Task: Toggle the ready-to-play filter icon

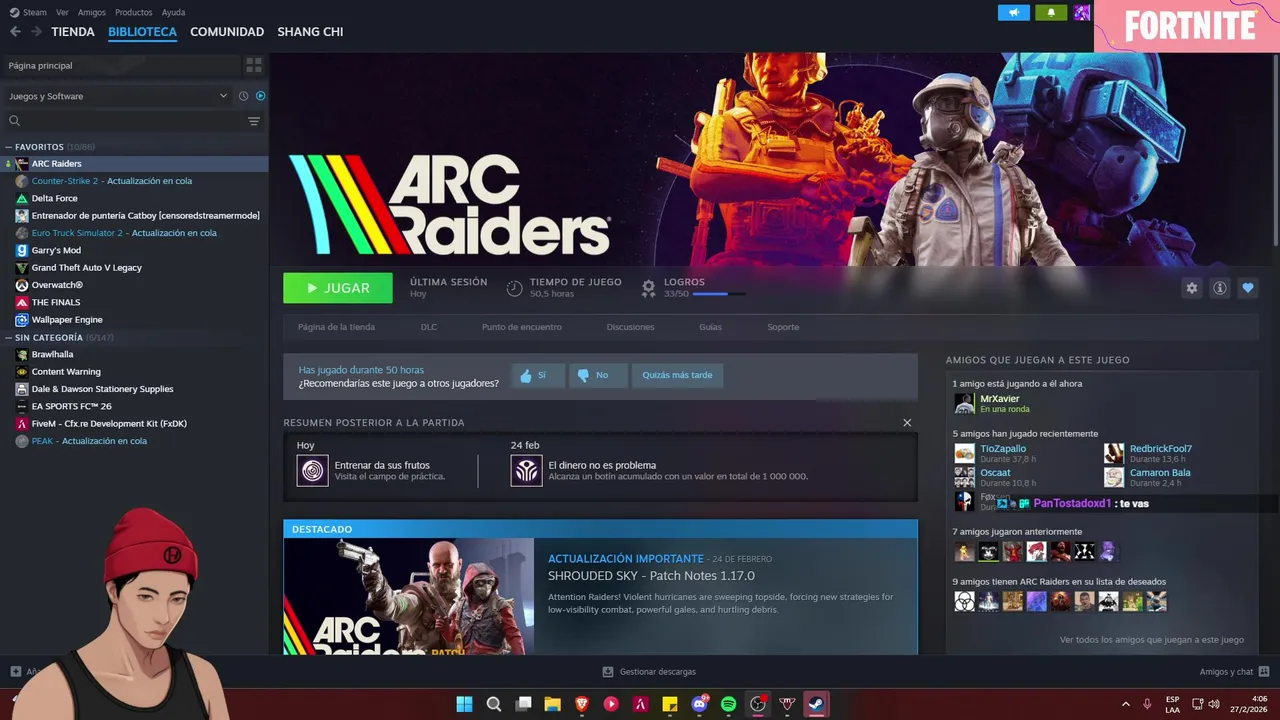Action: 260,96
